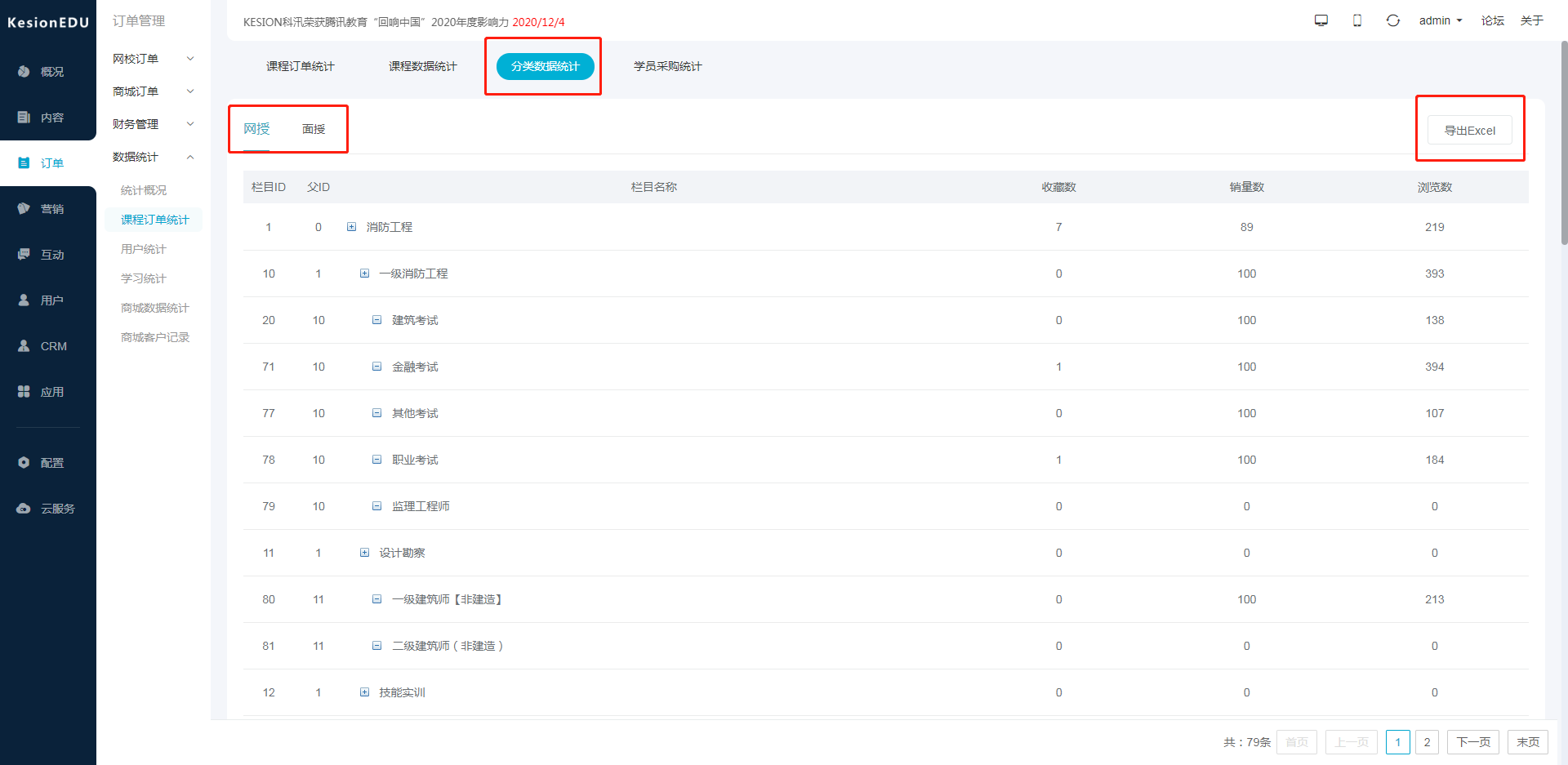
Task: Open 商城客户记录 in the side menu
Action: [x=155, y=337]
